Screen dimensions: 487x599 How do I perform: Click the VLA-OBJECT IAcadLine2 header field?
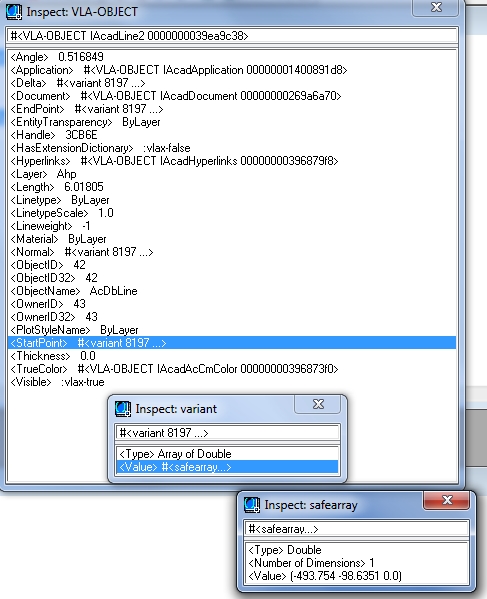click(x=232, y=36)
